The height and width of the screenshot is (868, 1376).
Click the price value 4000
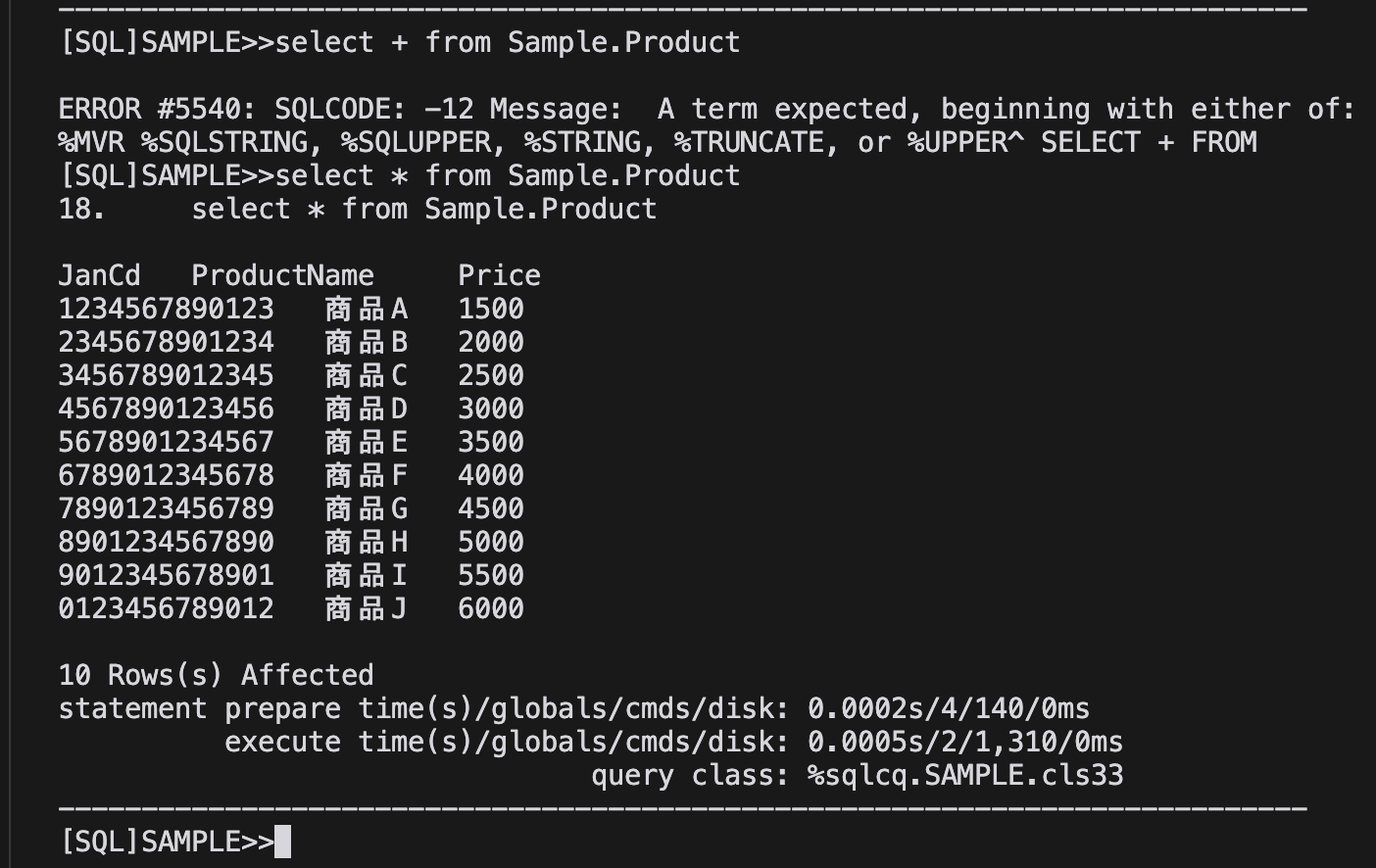[491, 475]
